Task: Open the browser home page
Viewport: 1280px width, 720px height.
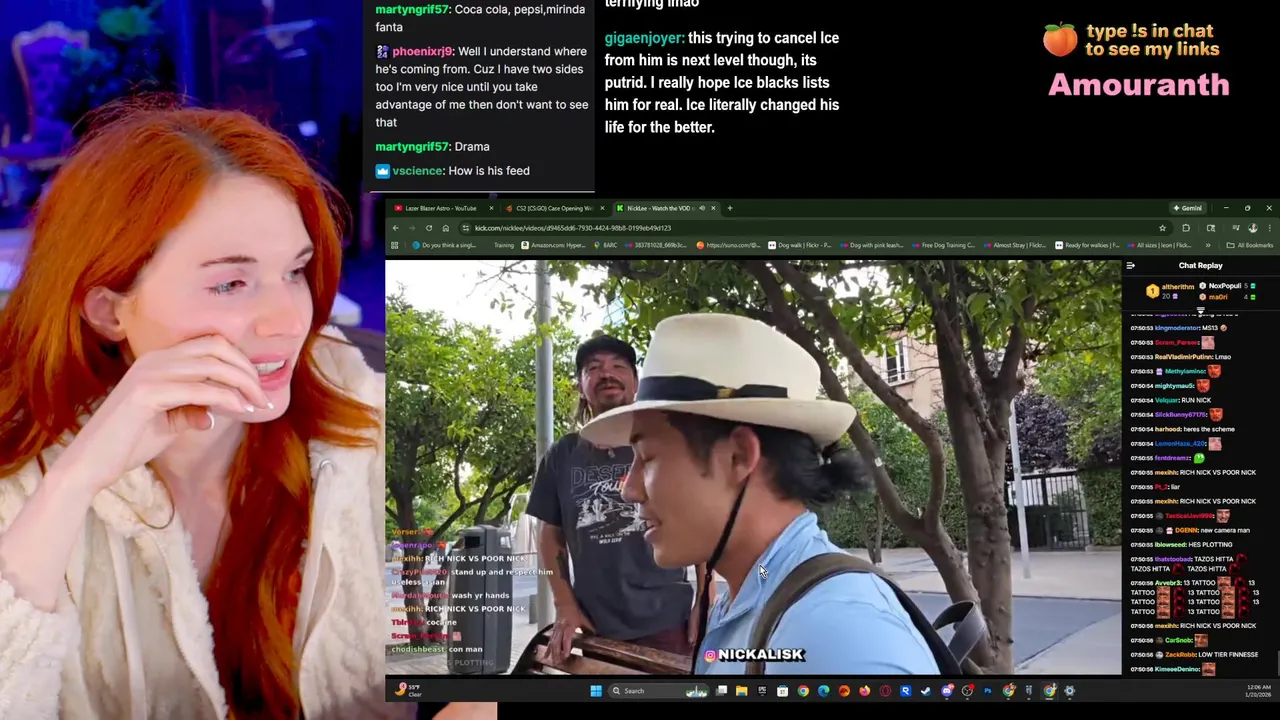Action: tap(446, 228)
